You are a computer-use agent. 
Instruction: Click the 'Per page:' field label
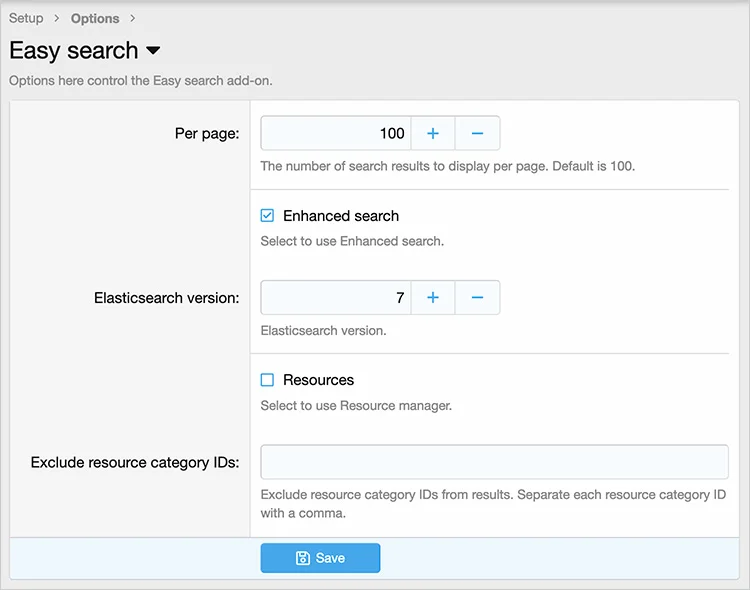(207, 134)
